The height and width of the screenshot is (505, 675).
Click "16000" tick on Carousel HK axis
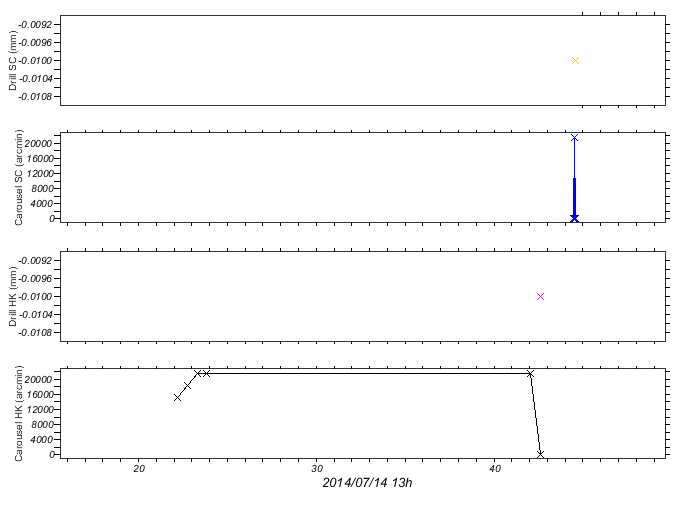39,394
